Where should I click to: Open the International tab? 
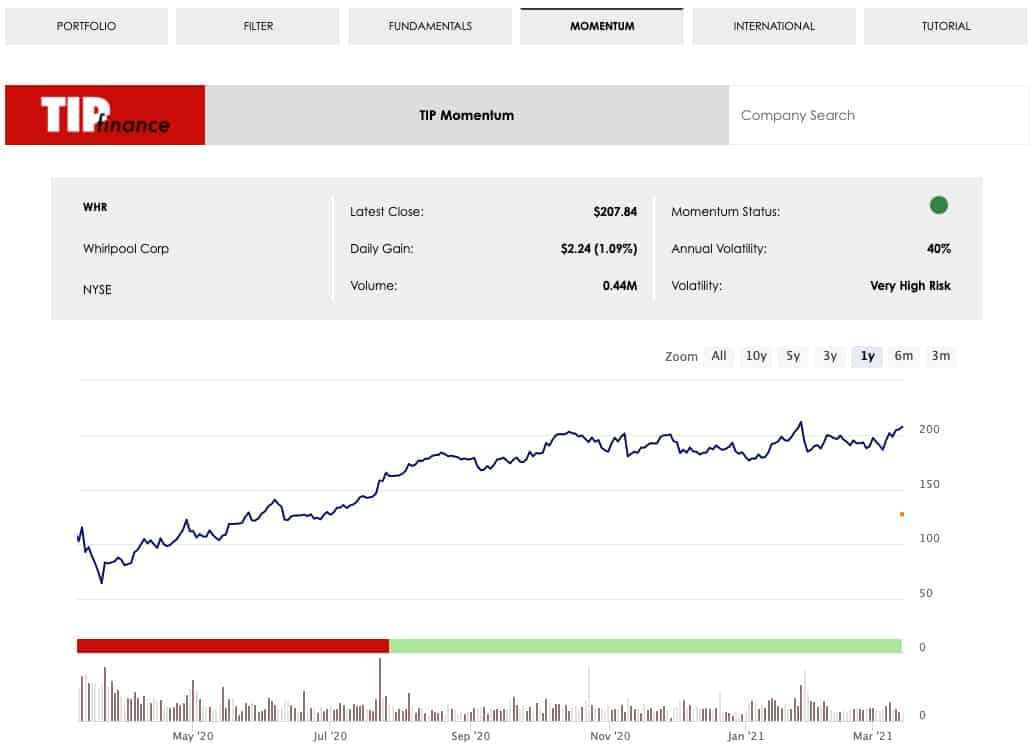774,26
